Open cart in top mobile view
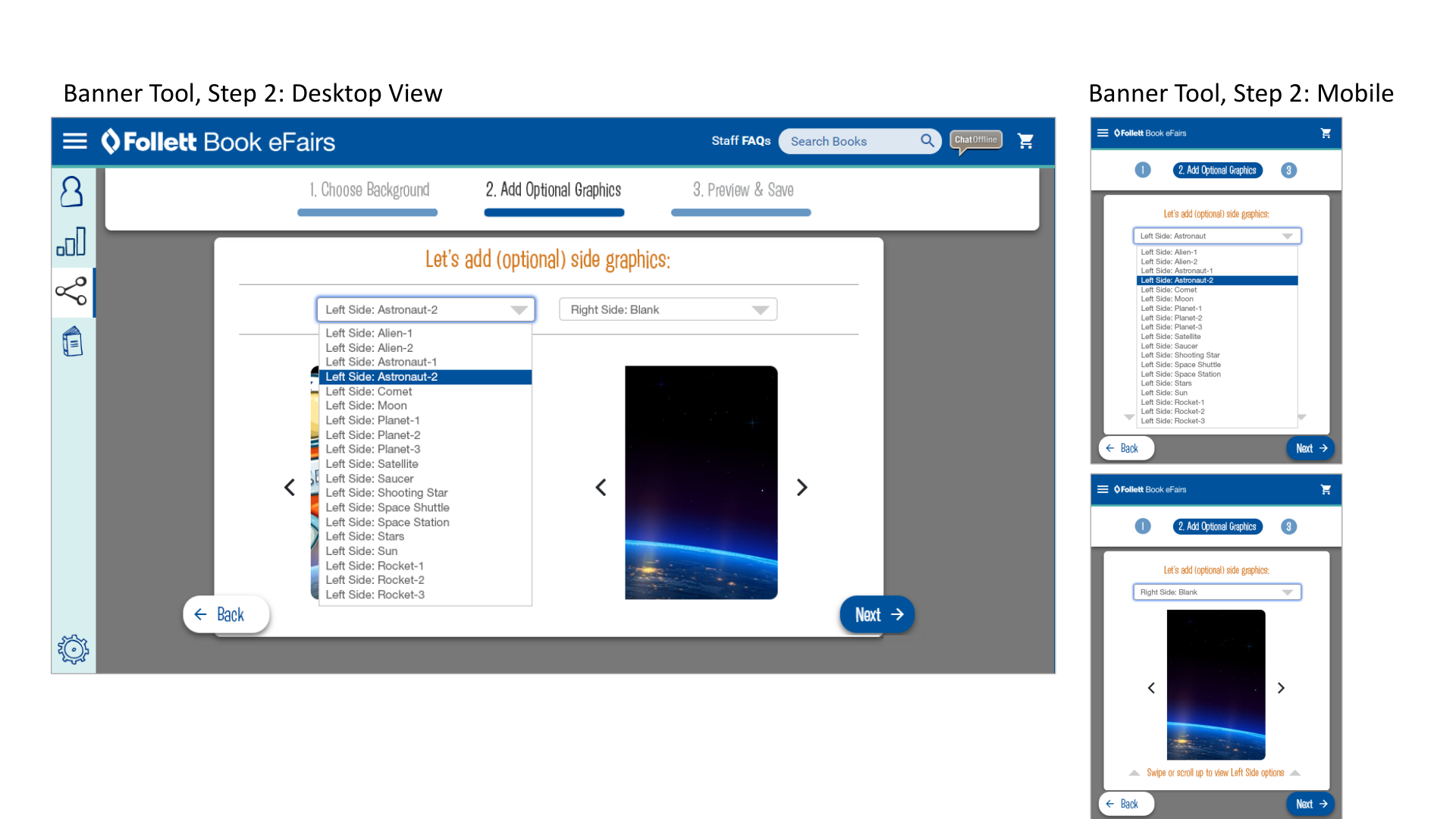This screenshot has height=819, width=1456. [x=1326, y=133]
